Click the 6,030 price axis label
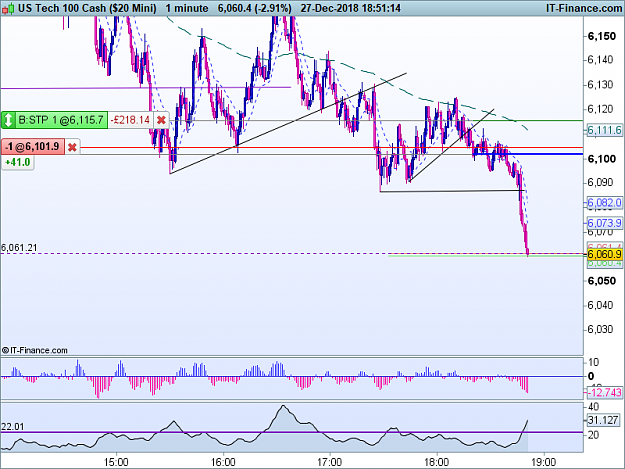This screenshot has width=625, height=469. point(600,330)
